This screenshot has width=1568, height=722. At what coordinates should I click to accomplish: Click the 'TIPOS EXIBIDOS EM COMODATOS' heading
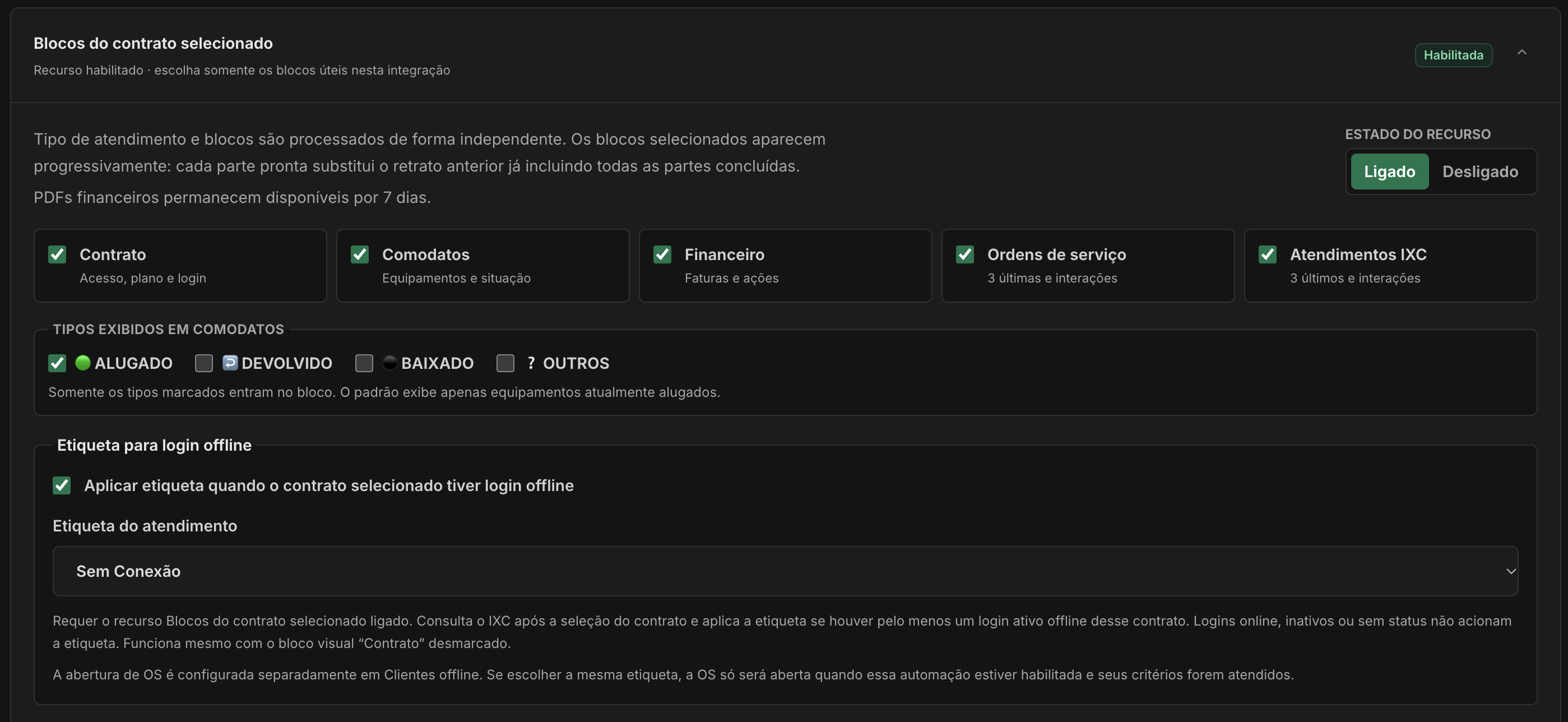coord(169,330)
